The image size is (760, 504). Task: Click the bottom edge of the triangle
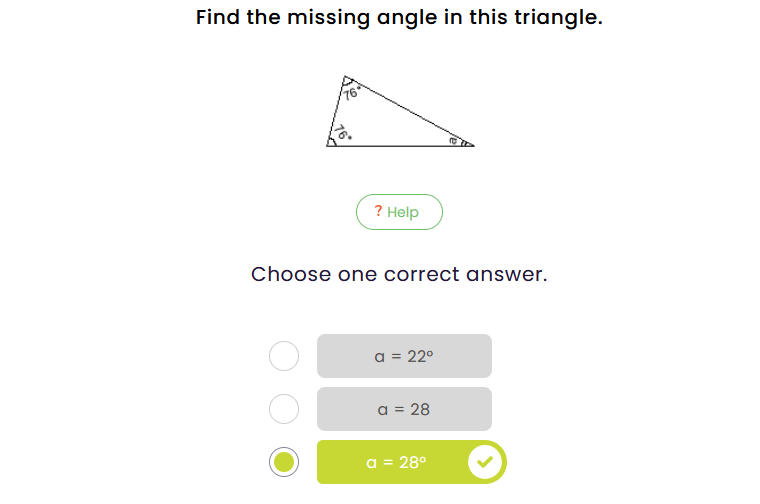tap(400, 146)
